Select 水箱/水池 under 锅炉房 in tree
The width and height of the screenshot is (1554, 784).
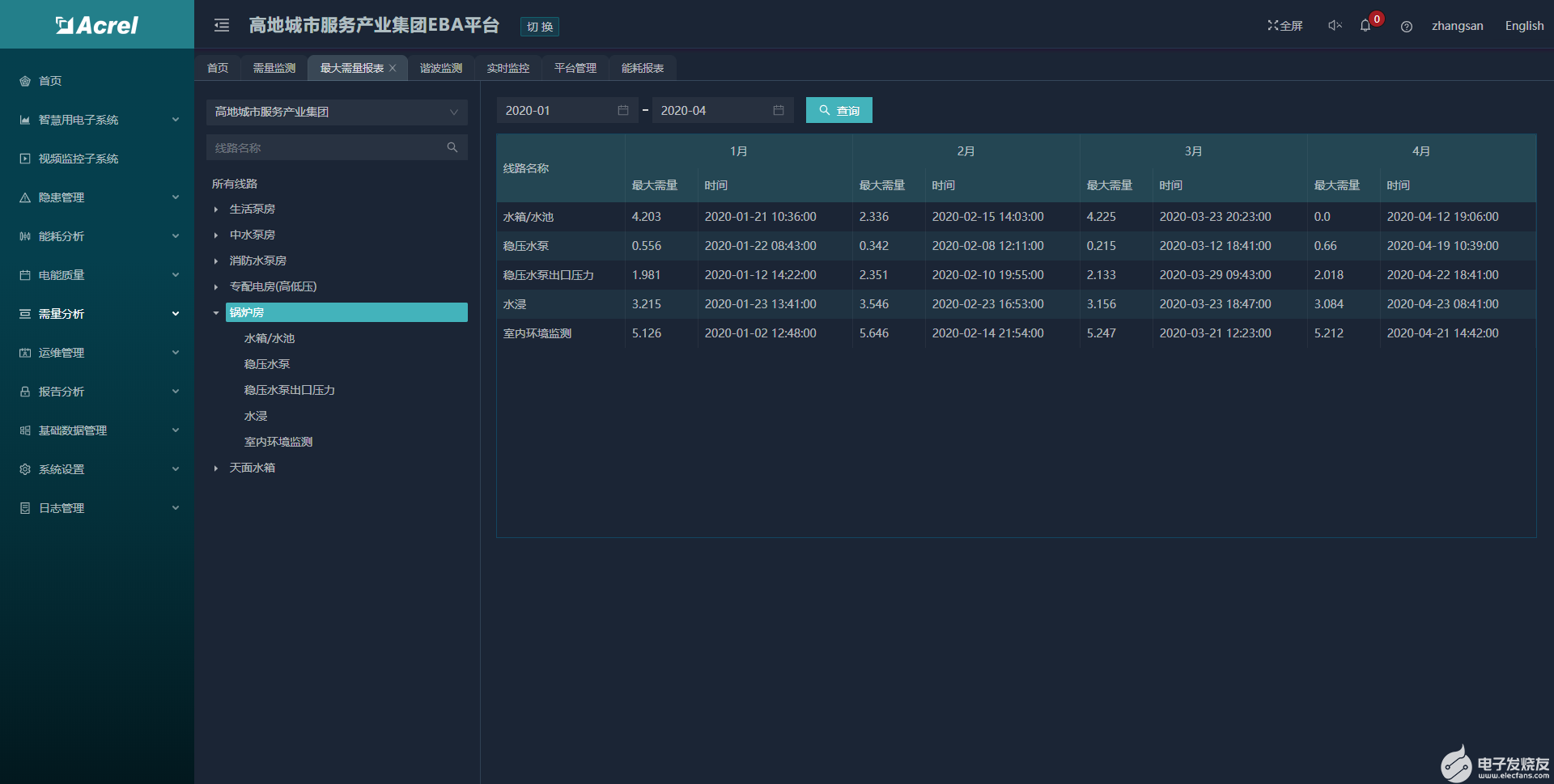pyautogui.click(x=270, y=338)
